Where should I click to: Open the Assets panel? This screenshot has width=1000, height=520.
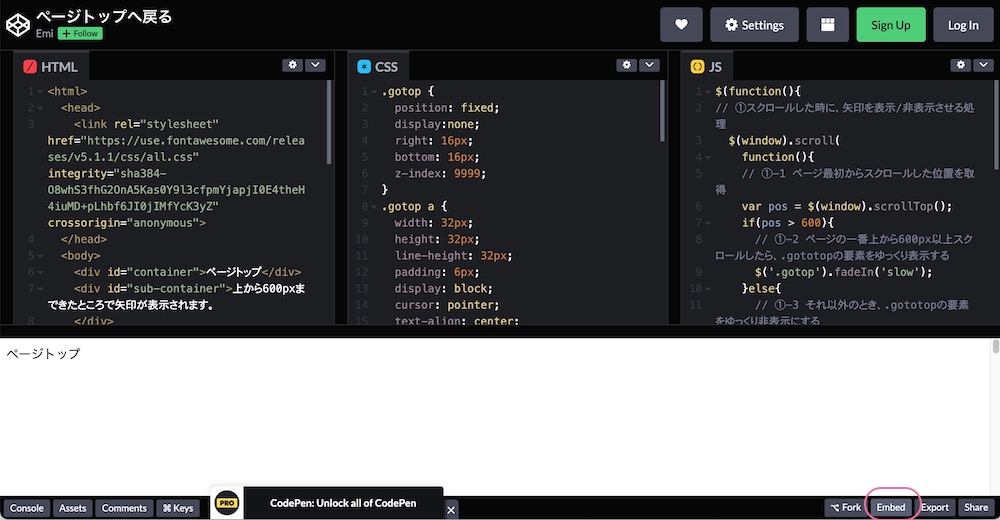point(73,508)
